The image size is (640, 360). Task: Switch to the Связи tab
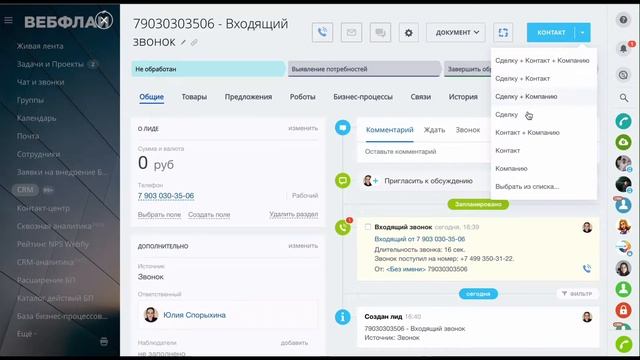click(420, 97)
